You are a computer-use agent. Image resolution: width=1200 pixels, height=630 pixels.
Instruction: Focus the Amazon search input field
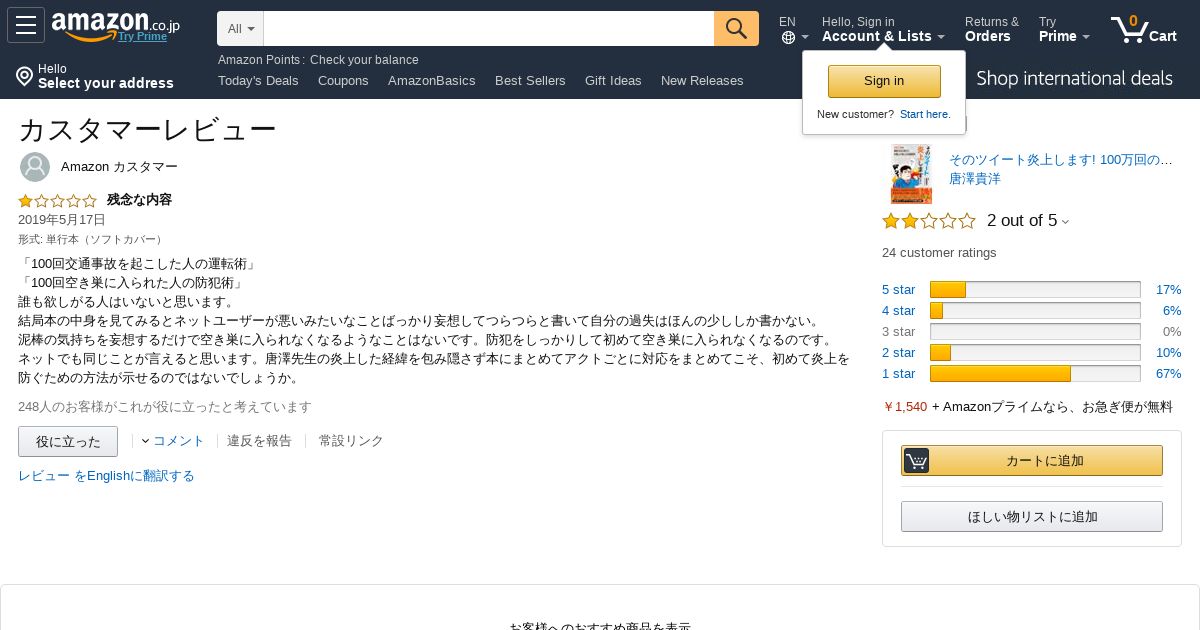coord(488,28)
